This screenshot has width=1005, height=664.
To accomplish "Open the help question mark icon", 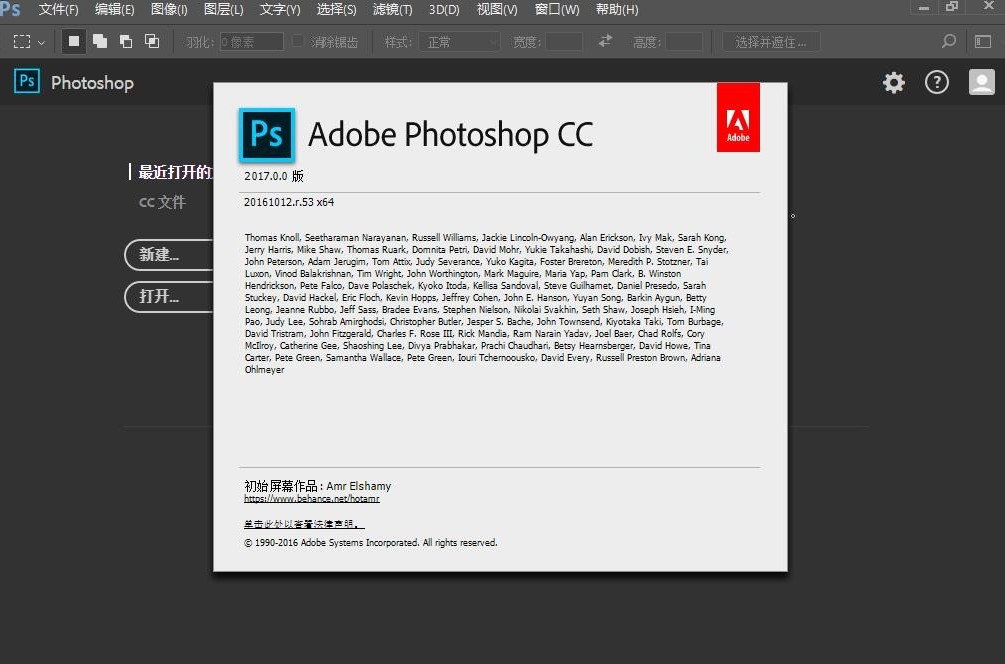I will point(936,82).
